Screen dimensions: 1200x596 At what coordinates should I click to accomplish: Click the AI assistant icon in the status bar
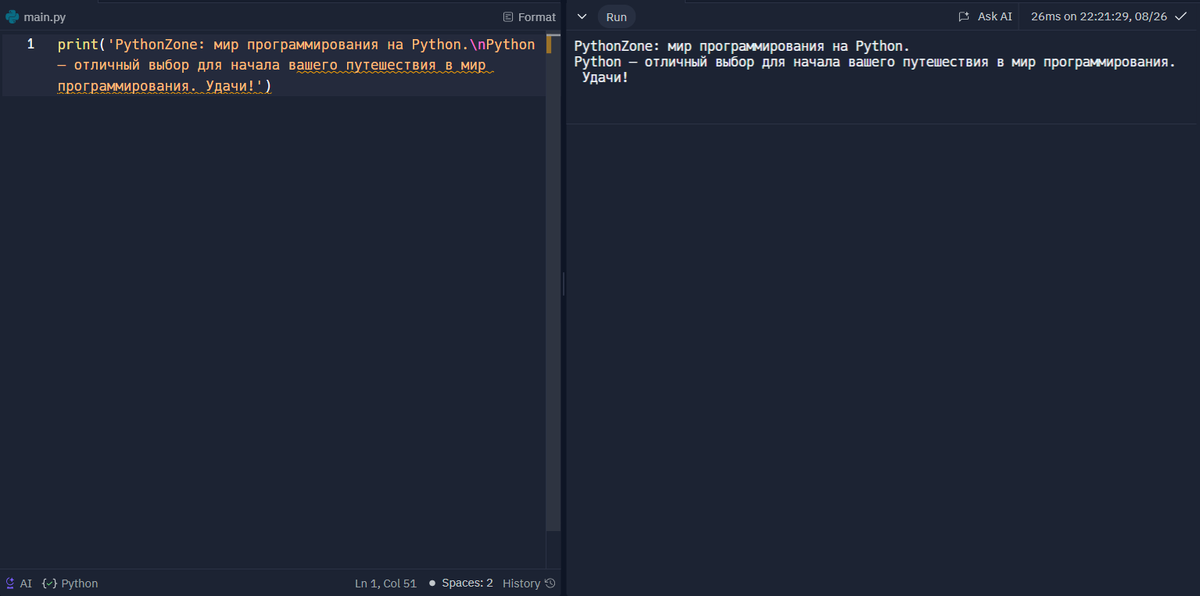pos(10,583)
